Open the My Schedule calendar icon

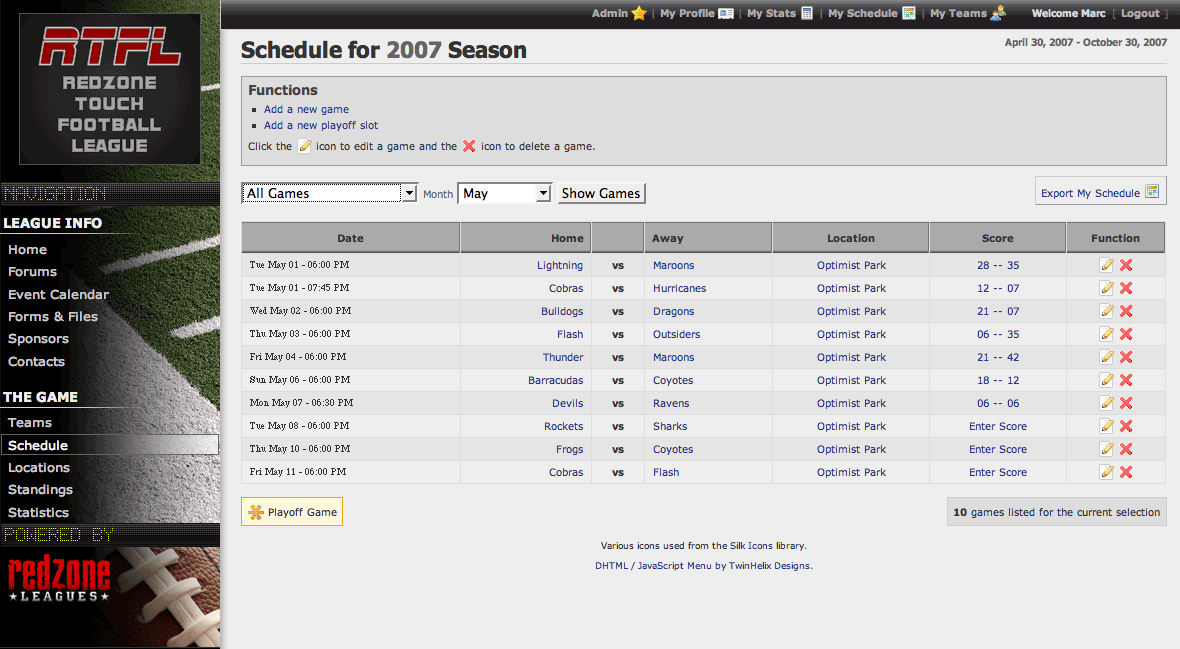(x=909, y=14)
